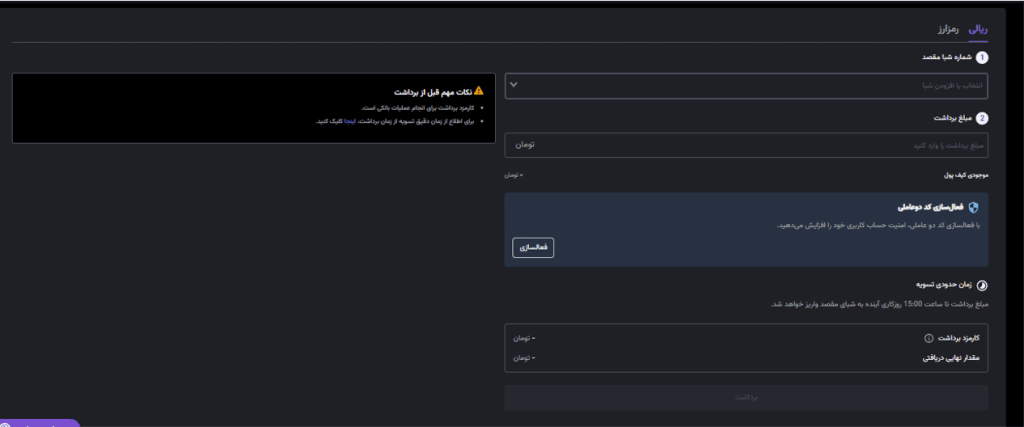This screenshot has height=427, width=1024.
Task: Click the کارمزد برداشت fee label
Action: pyautogui.click(x=959, y=338)
